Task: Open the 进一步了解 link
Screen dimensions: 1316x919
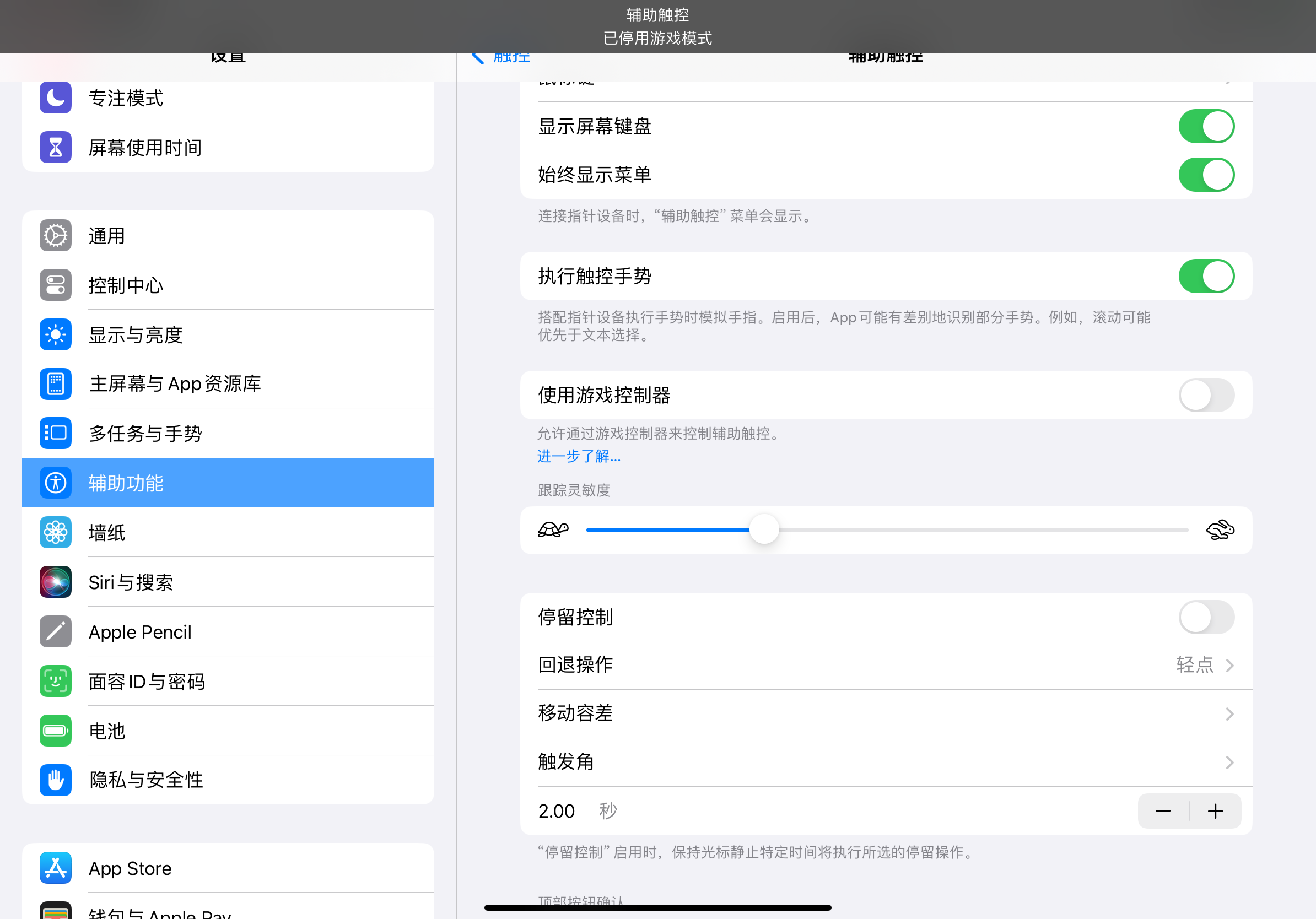Action: [579, 456]
